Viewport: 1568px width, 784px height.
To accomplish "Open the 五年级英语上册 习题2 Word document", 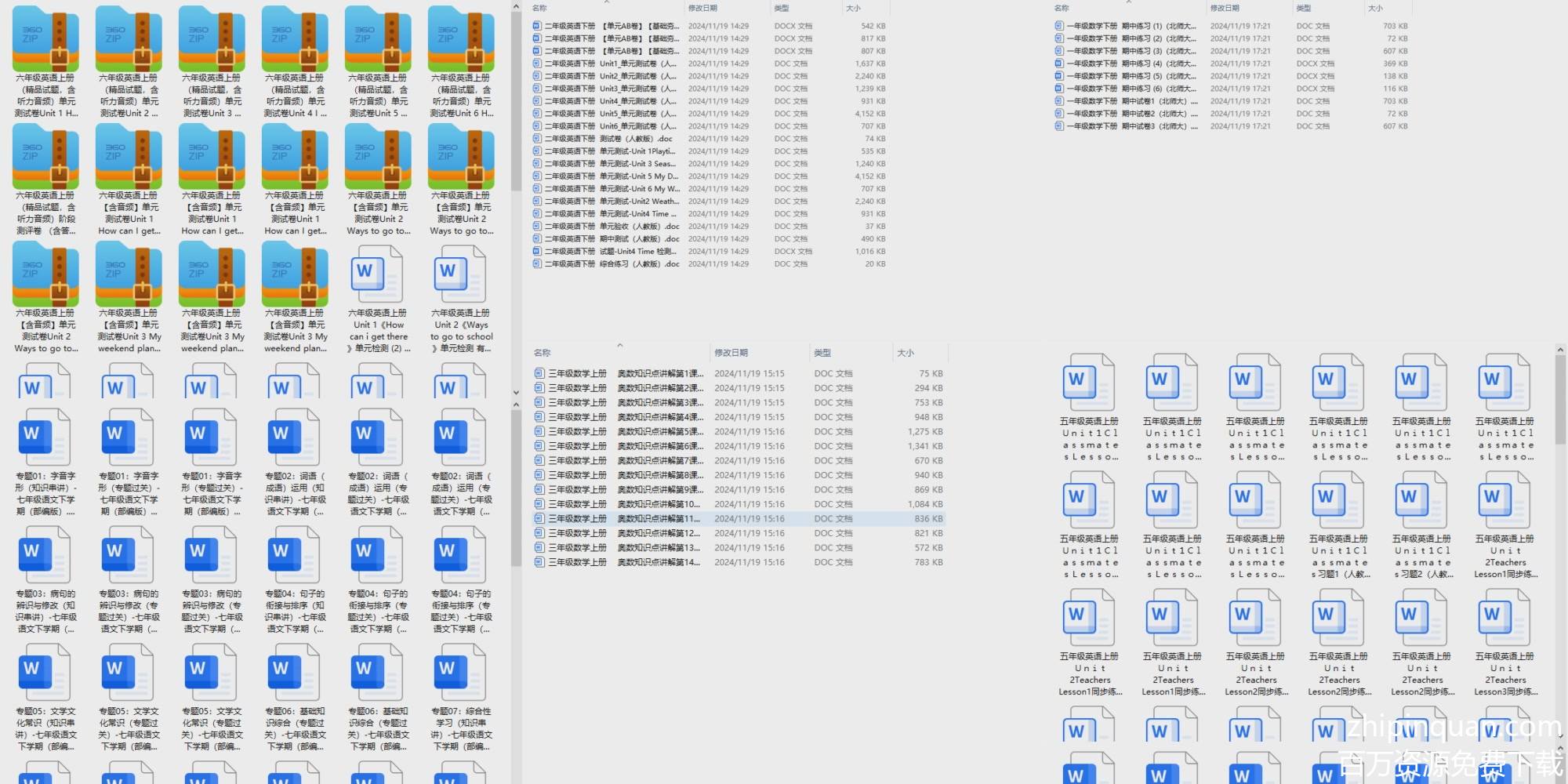I will tap(1422, 503).
